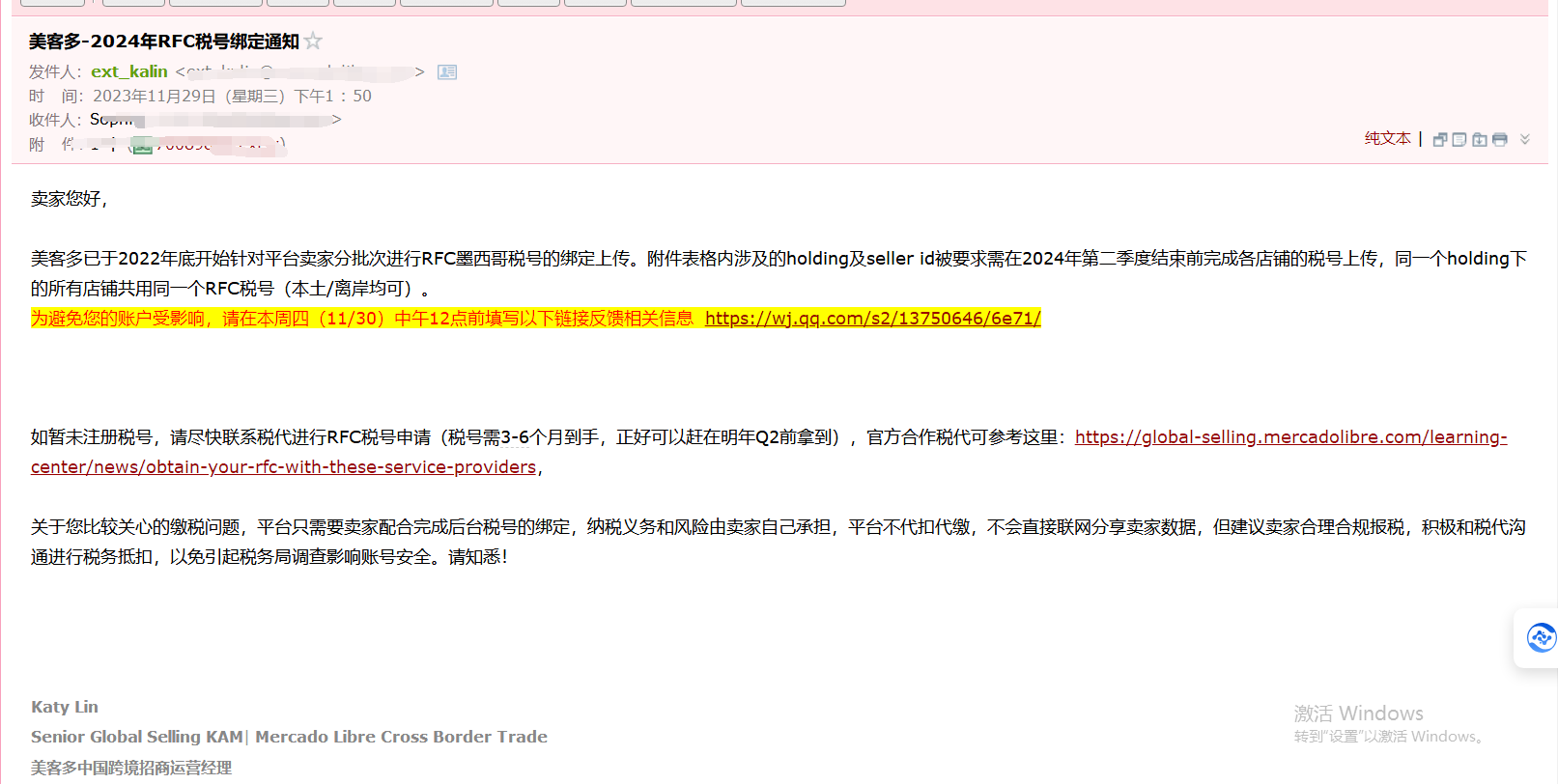Expand header details with double chevron
Viewport: 1558px width, 784px height.
(1525, 139)
